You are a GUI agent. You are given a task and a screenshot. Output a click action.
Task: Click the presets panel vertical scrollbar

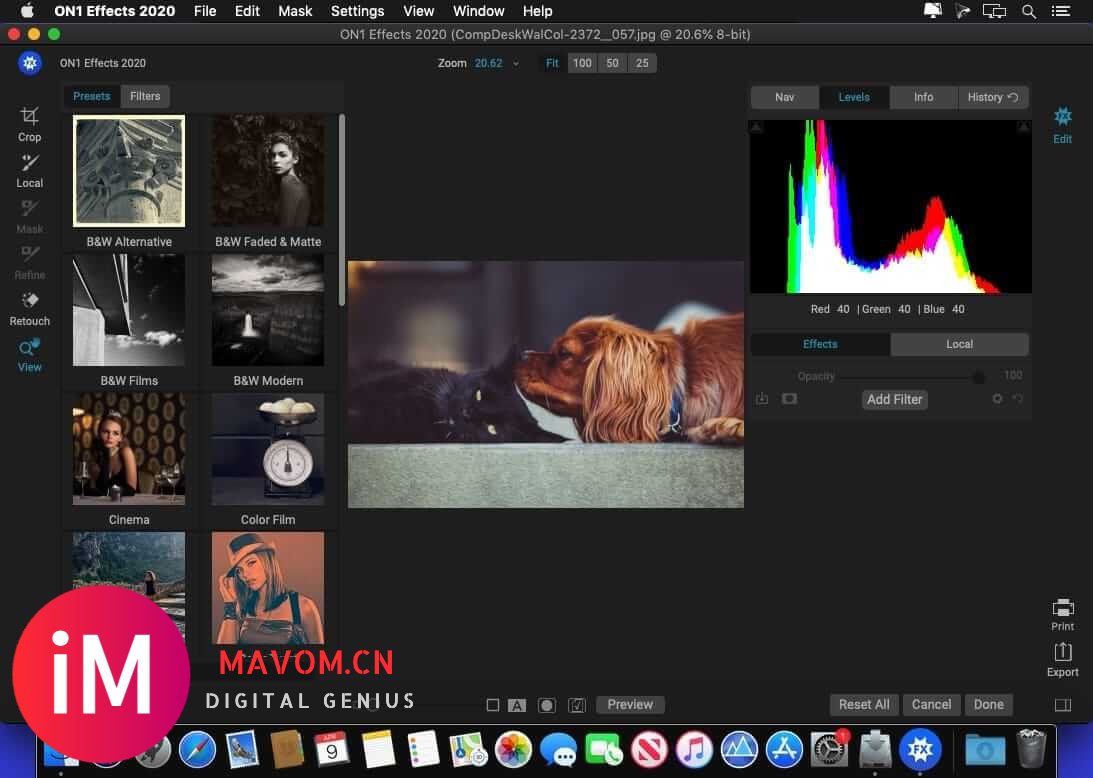[342, 209]
